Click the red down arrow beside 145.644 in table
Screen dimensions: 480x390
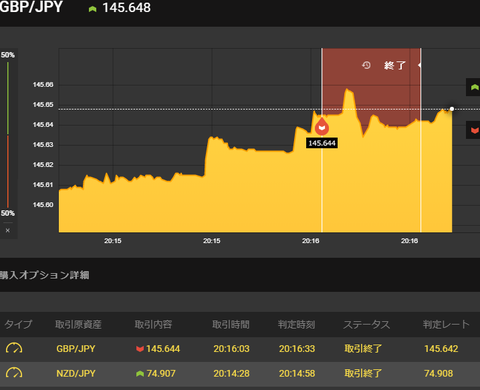click(140, 349)
